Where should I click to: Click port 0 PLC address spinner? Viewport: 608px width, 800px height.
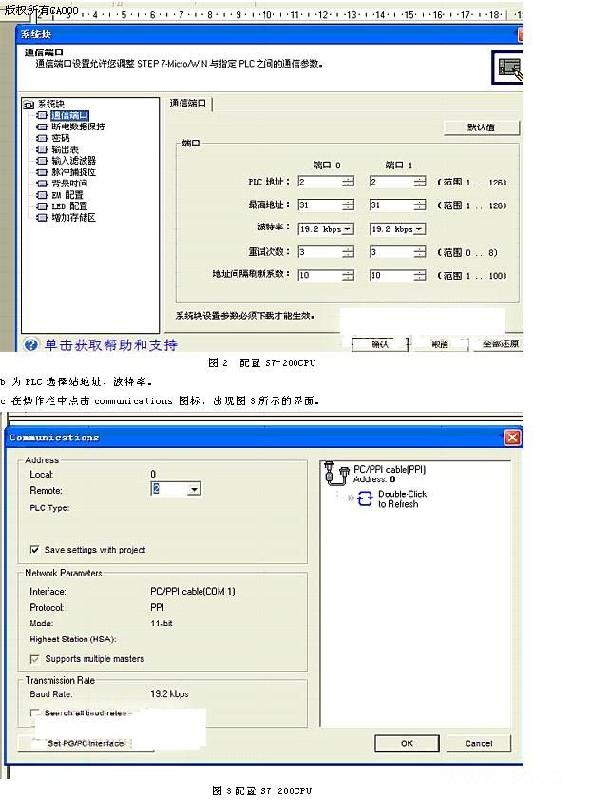click(347, 182)
